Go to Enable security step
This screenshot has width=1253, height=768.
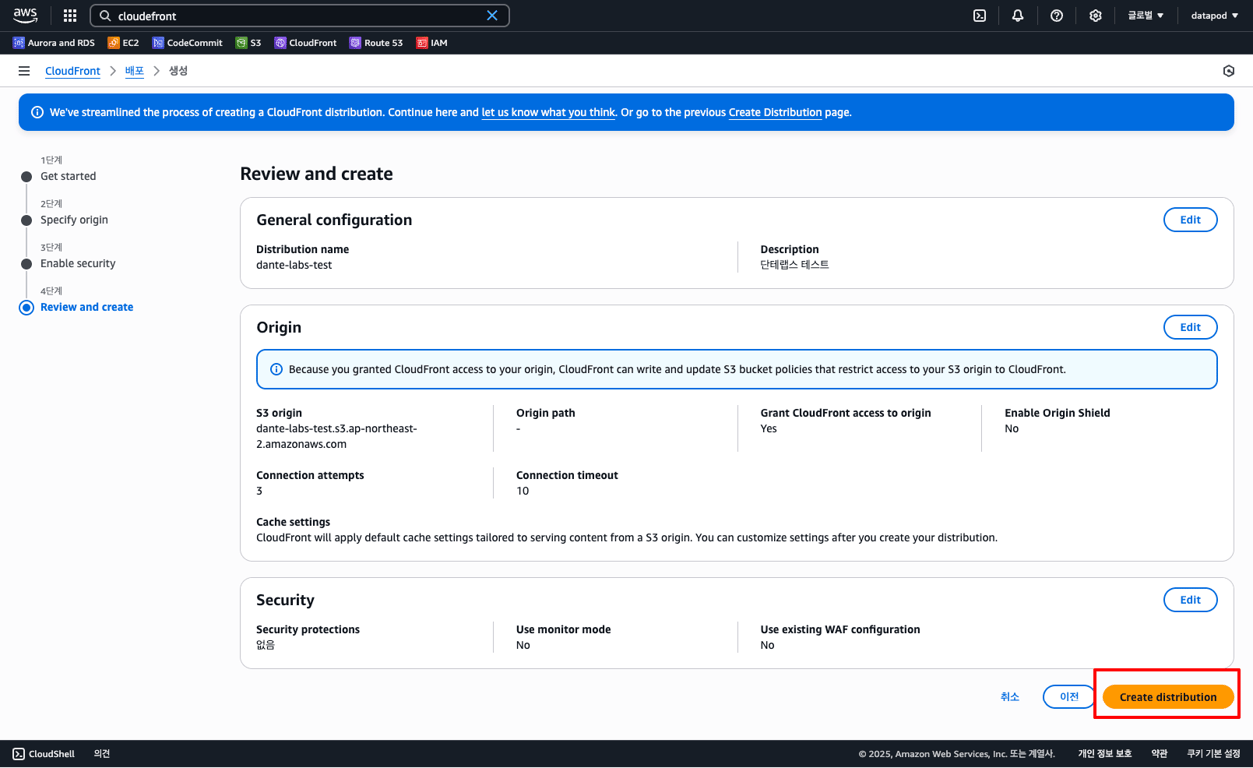78,264
